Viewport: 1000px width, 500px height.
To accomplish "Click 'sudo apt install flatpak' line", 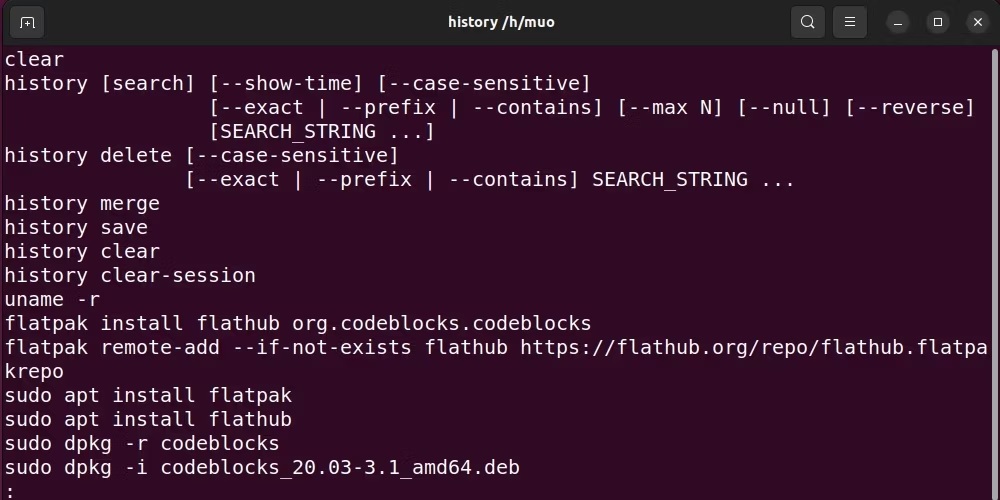I will pyautogui.click(x=148, y=396).
